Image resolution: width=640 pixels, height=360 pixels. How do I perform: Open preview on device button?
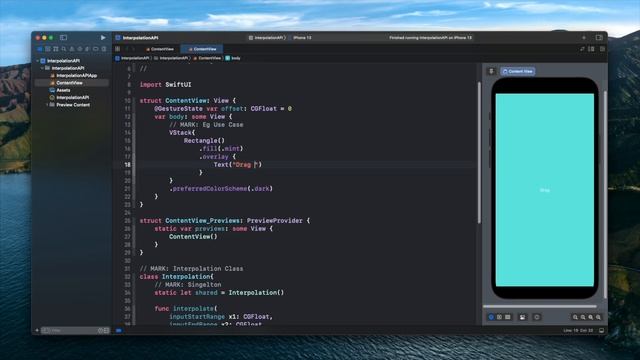(537, 317)
